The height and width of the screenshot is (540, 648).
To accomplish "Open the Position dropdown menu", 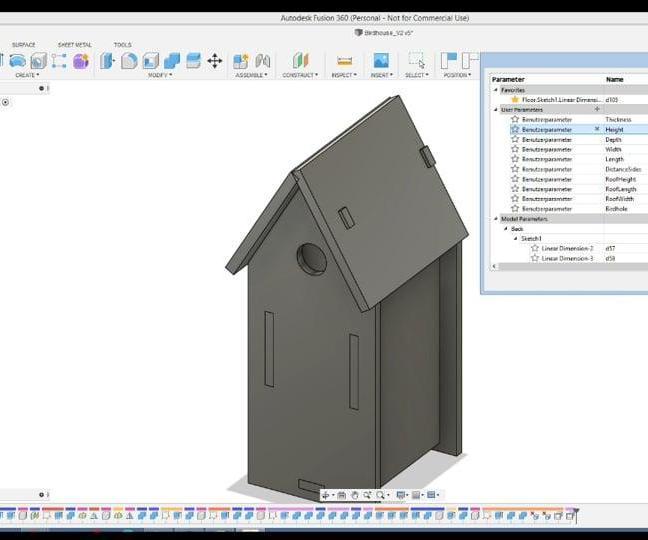I will (x=457, y=75).
